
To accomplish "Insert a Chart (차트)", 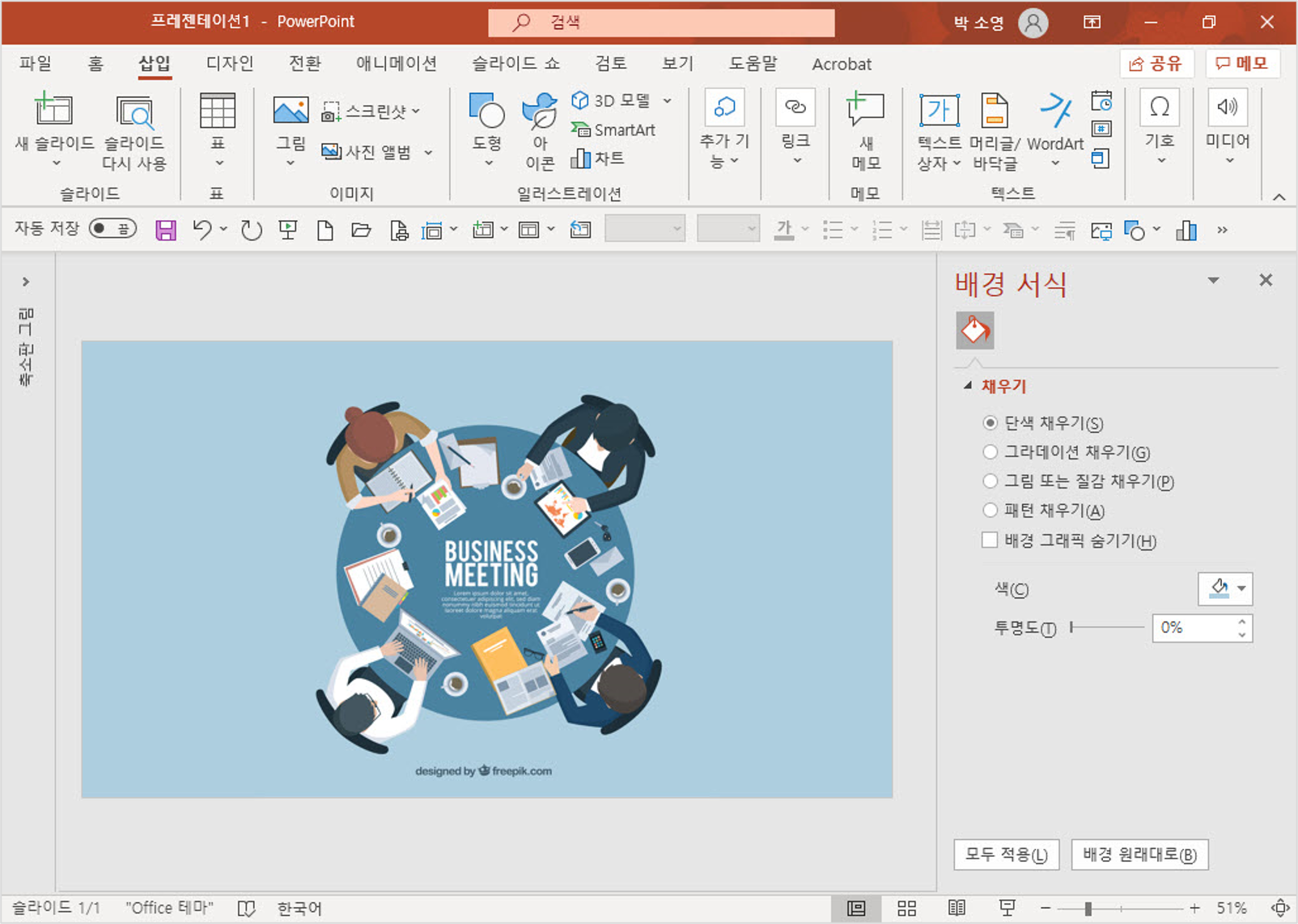I will pyautogui.click(x=597, y=158).
